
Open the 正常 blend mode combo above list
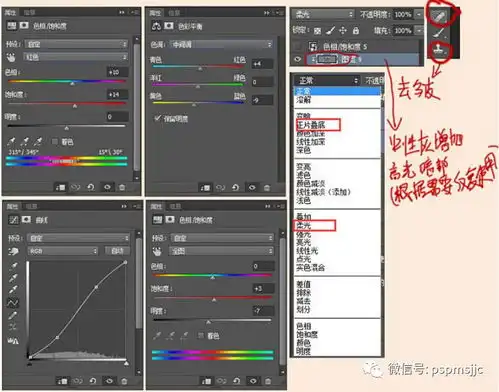pyautogui.click(x=327, y=80)
